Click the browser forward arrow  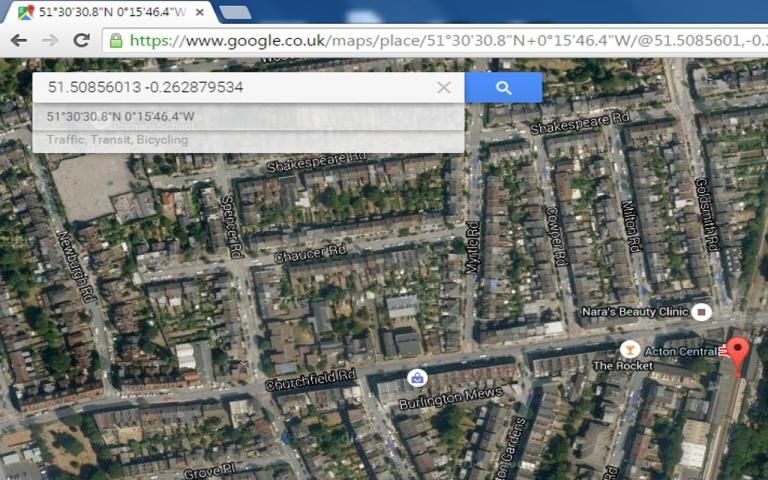pyautogui.click(x=50, y=41)
